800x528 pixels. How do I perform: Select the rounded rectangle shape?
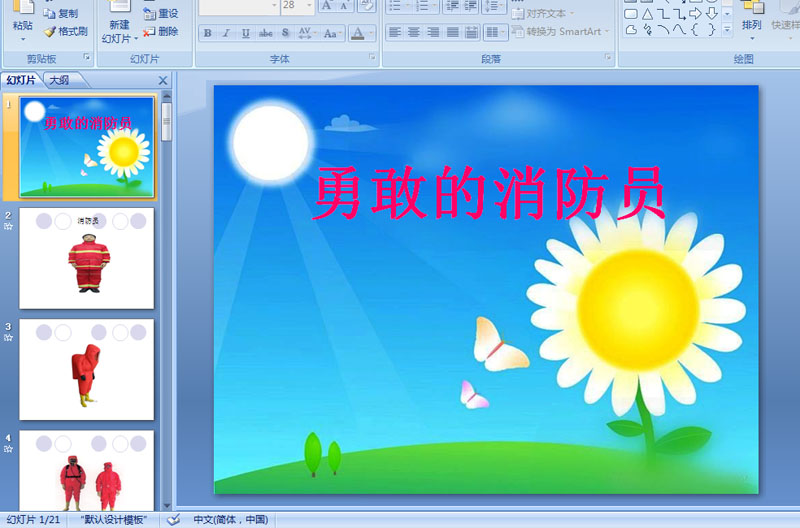click(631, 14)
